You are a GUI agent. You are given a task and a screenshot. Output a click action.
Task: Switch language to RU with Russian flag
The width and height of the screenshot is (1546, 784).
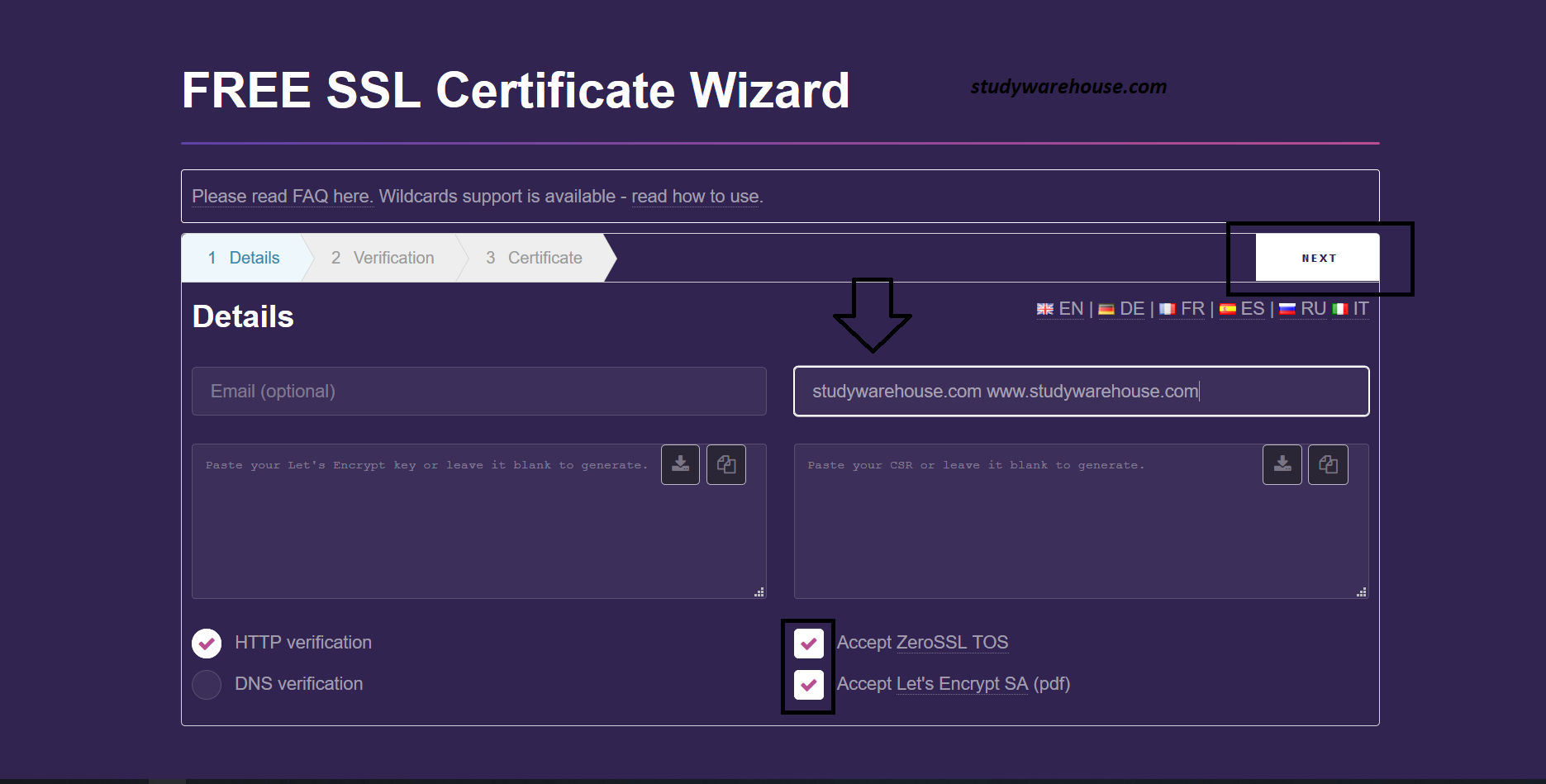1303,309
